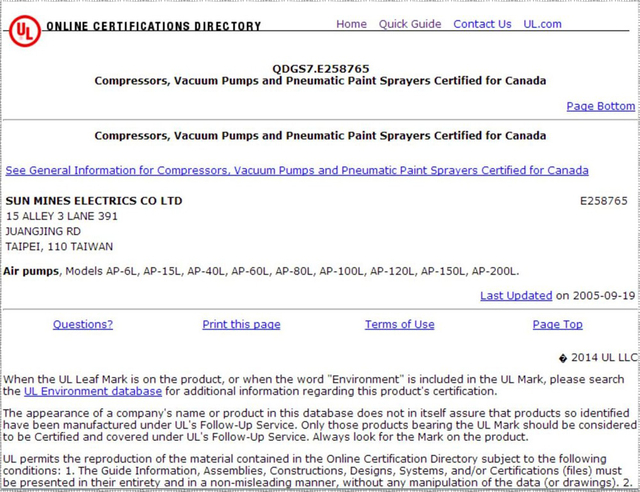Click the Taipei, 110 Taiwan address line
This screenshot has height=492, width=640.
click(x=59, y=246)
